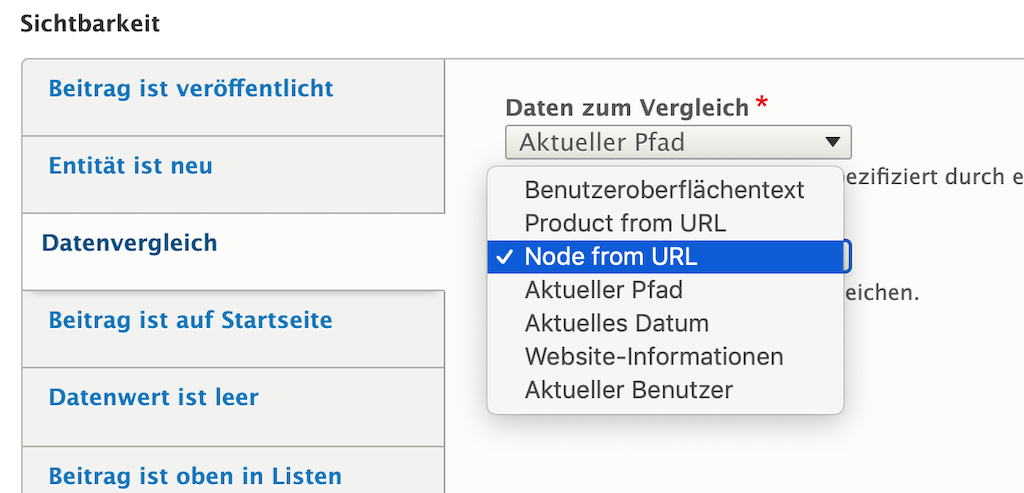The image size is (1024, 493).
Task: Choose the Aktueller Benutzer option
Action: 628,390
